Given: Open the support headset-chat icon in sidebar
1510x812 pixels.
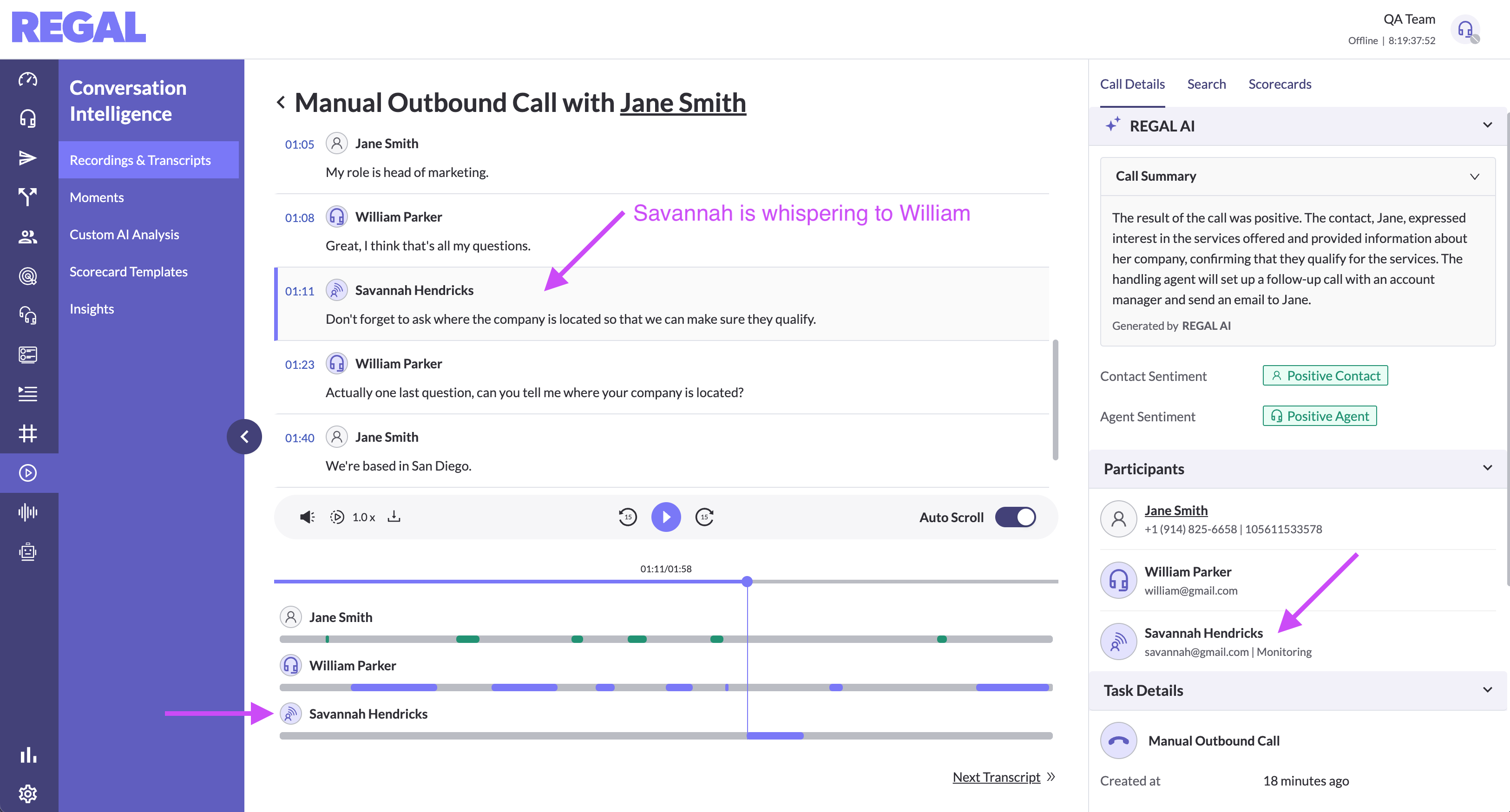Looking at the screenshot, I should point(27,315).
